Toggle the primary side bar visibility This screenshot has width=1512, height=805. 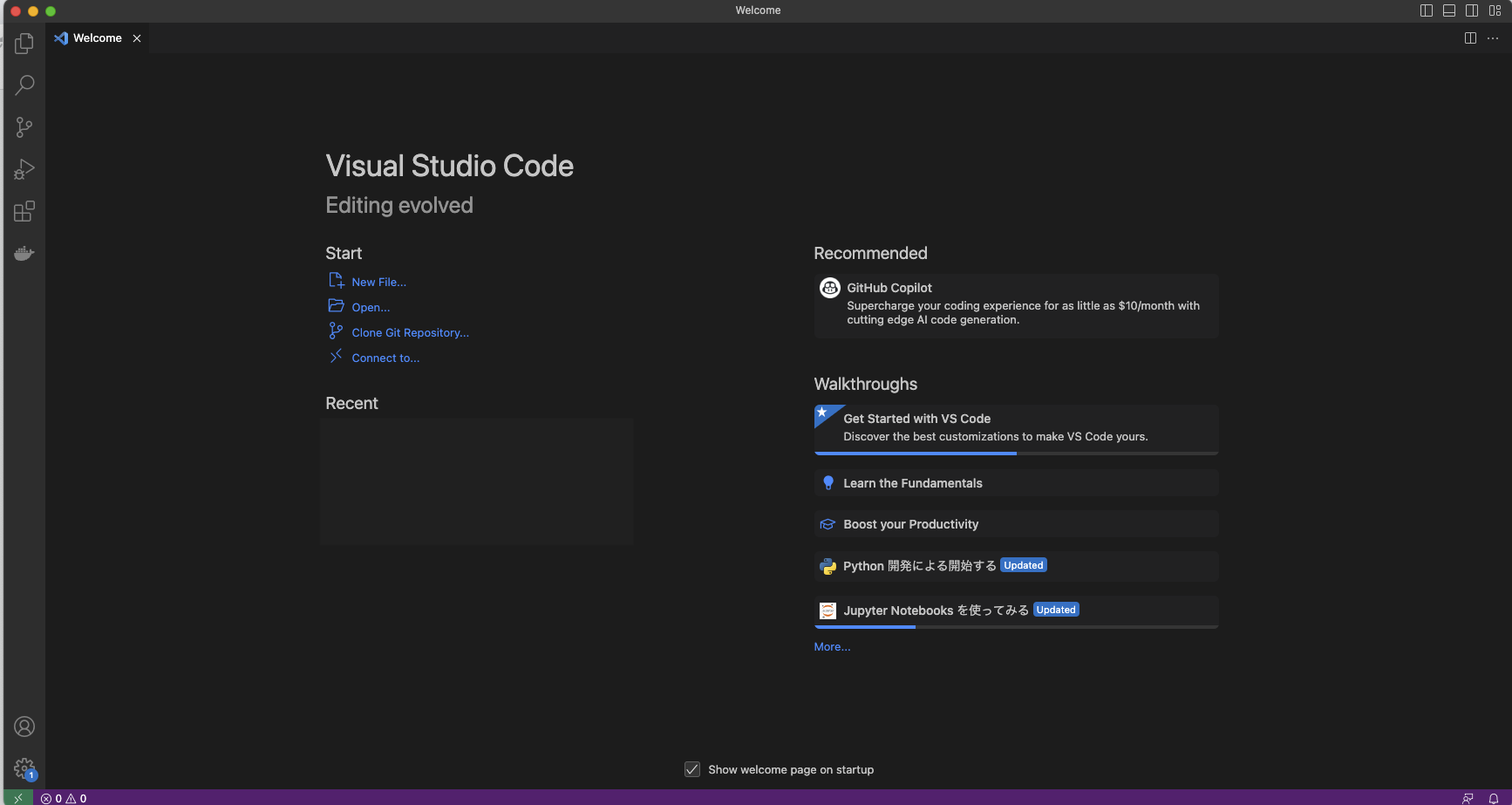pyautogui.click(x=1425, y=10)
